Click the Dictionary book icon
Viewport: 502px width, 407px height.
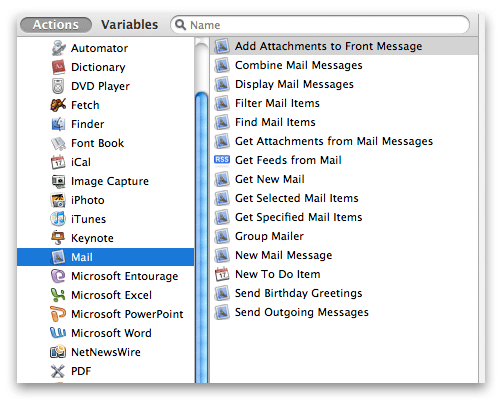[58, 67]
